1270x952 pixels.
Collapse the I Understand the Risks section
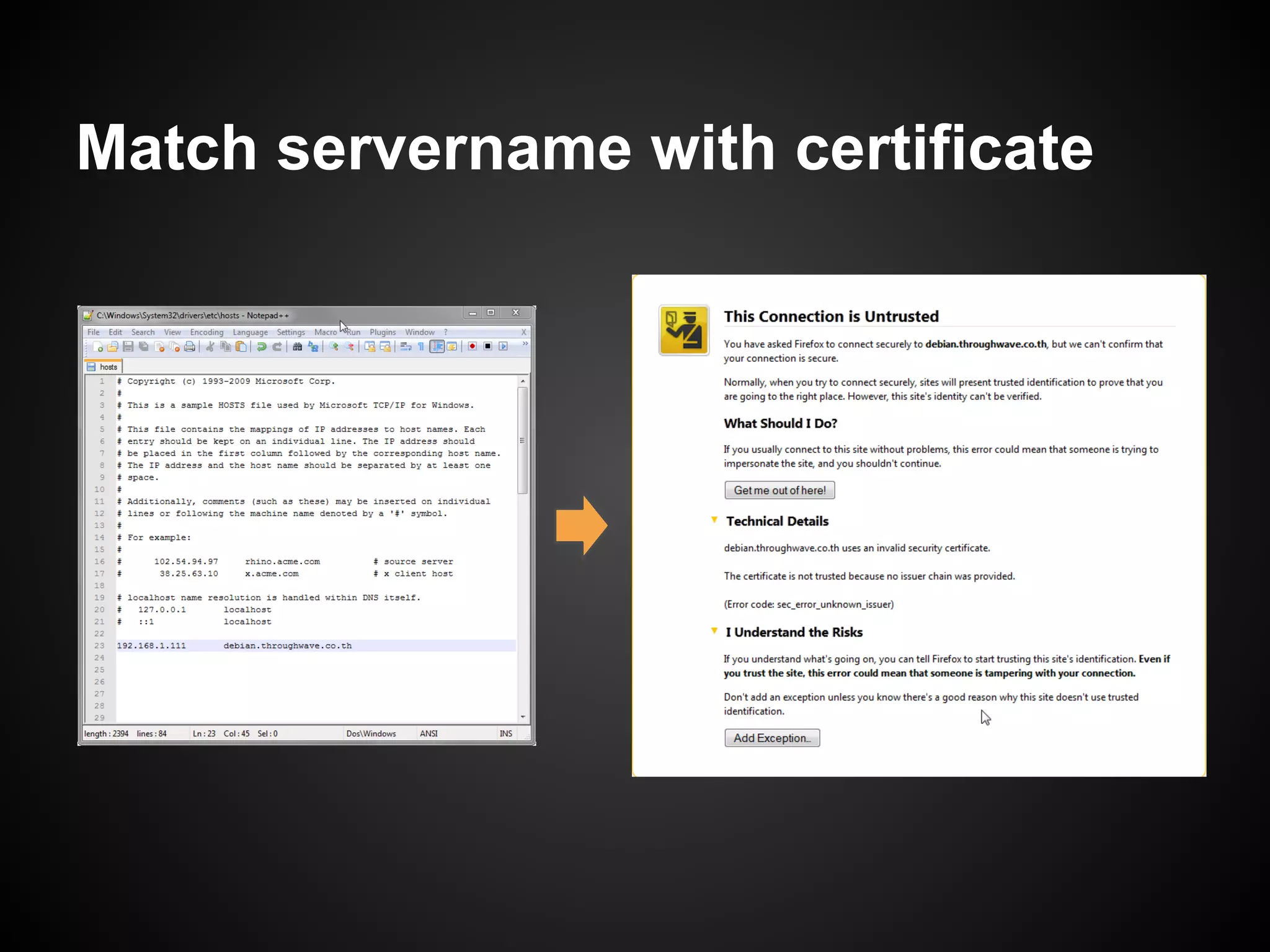714,631
